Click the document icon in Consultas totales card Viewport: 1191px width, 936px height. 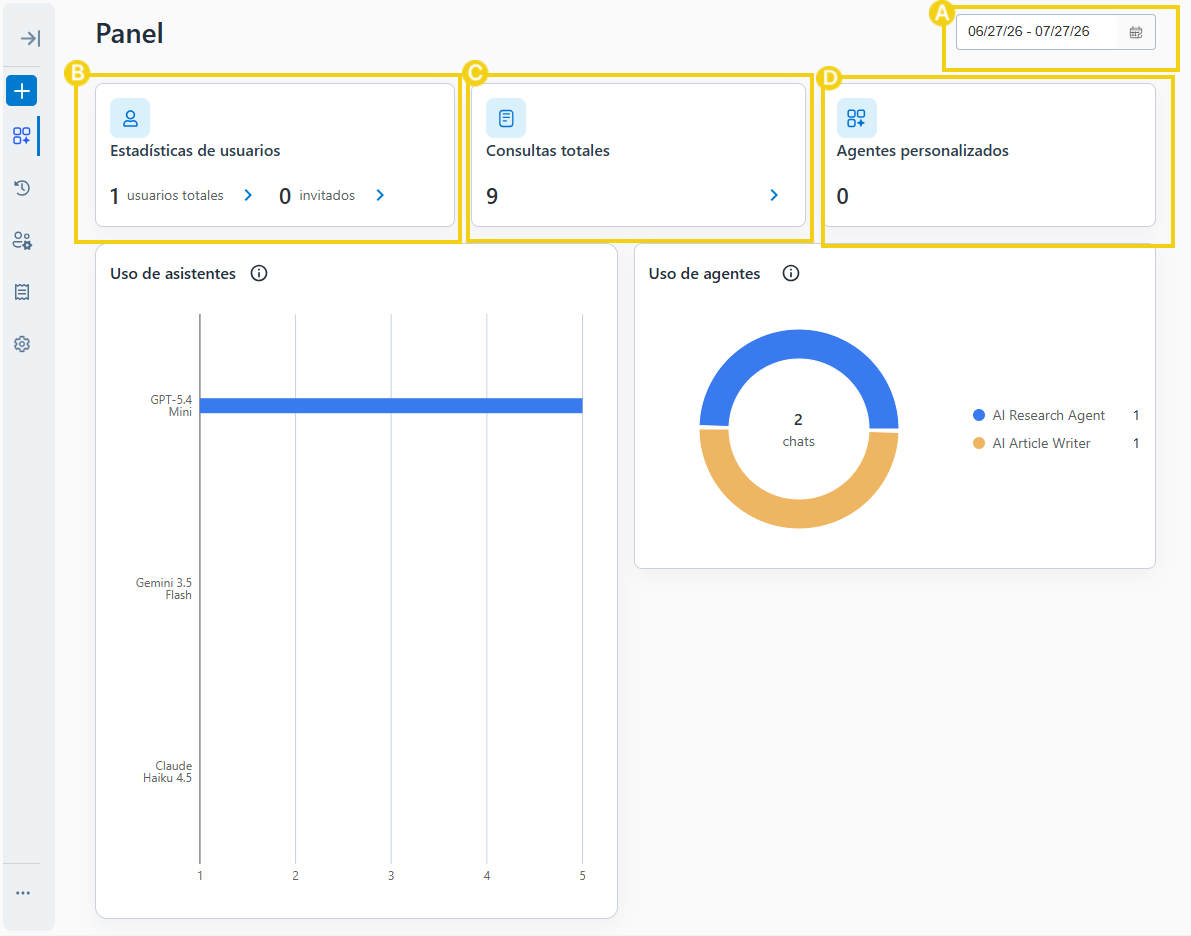506,118
